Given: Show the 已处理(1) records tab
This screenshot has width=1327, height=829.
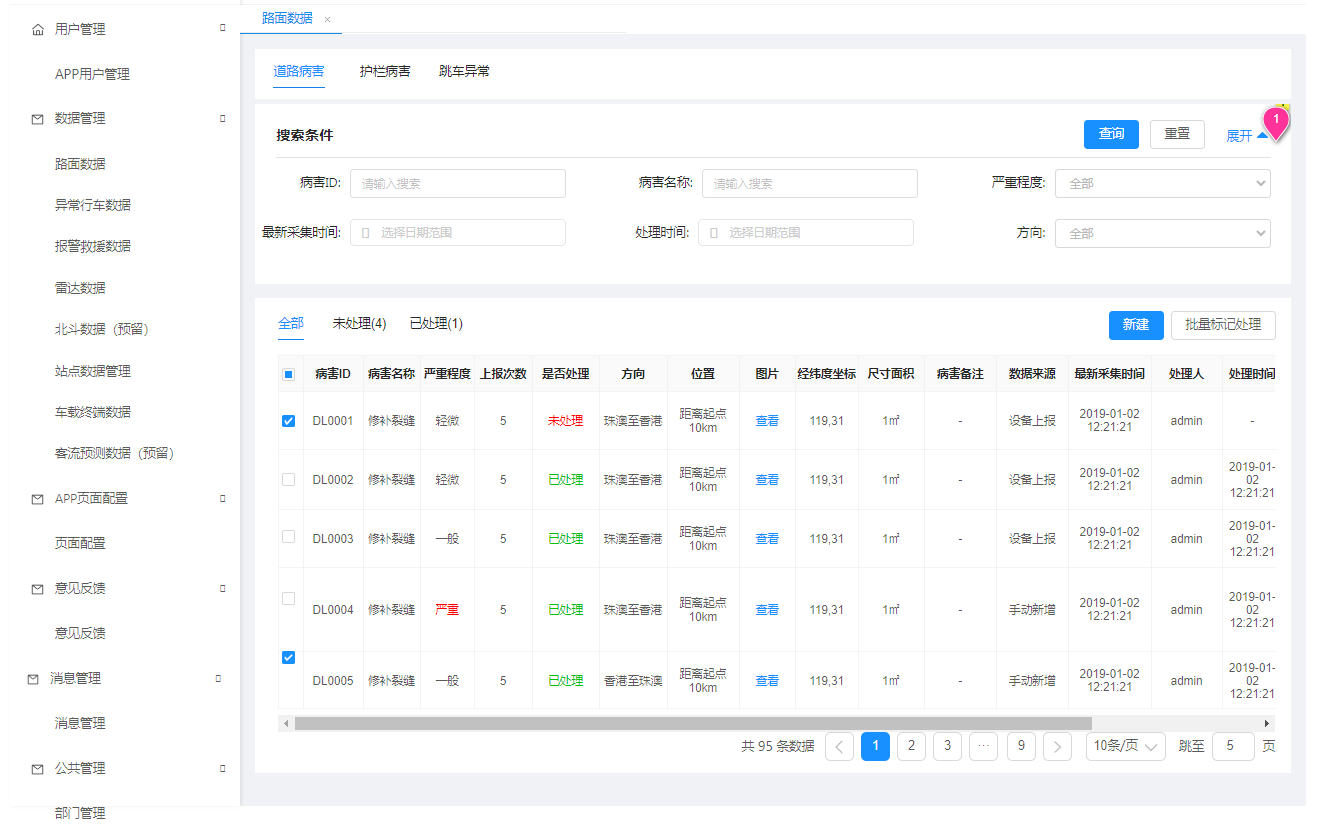Looking at the screenshot, I should click(436, 324).
